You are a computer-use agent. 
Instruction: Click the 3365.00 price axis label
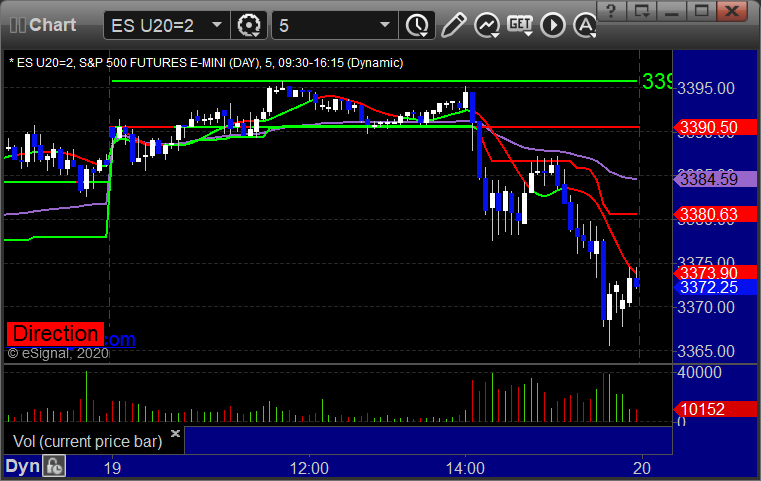(x=706, y=351)
